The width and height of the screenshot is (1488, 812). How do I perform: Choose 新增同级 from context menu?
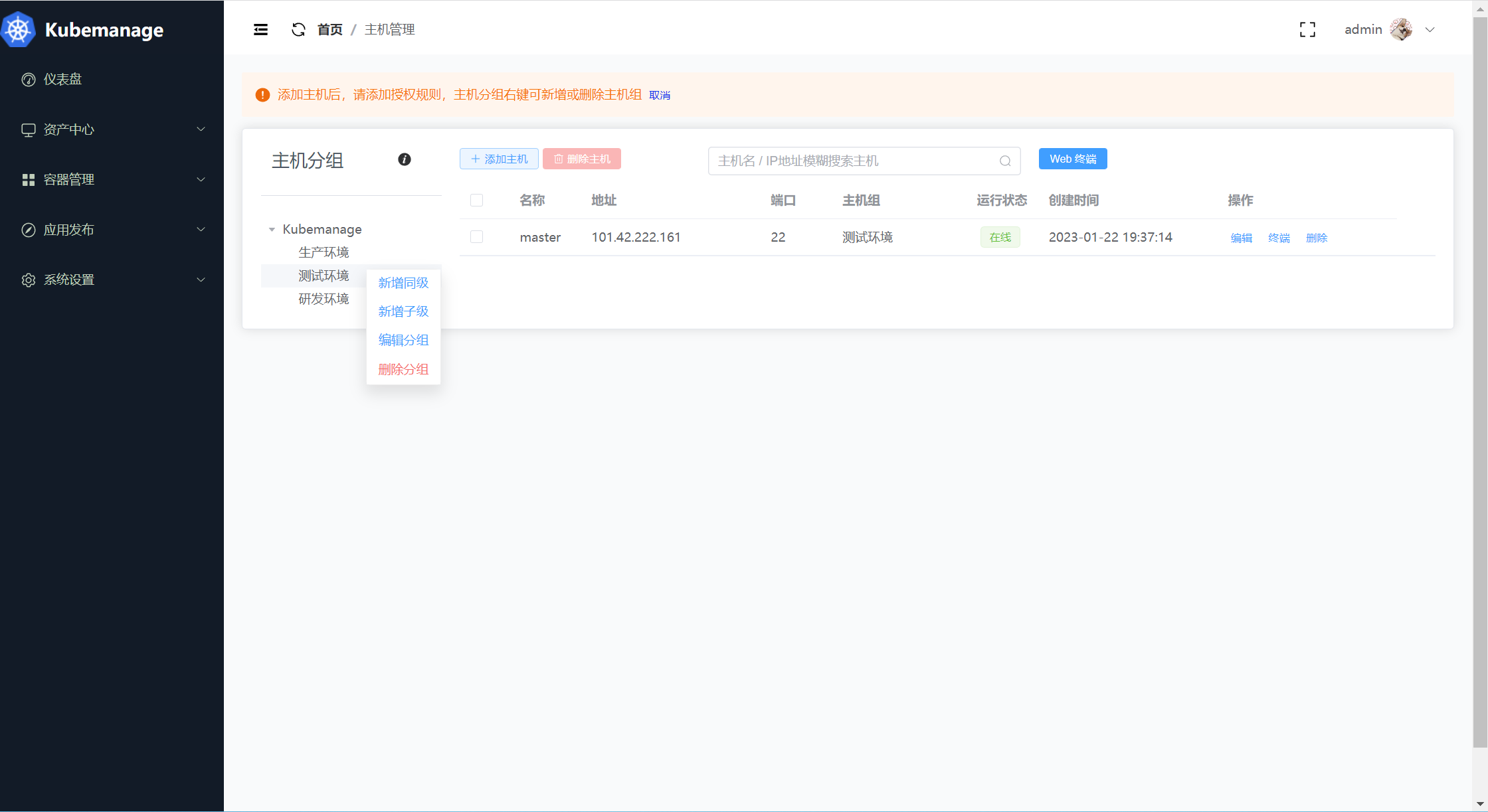tap(403, 283)
